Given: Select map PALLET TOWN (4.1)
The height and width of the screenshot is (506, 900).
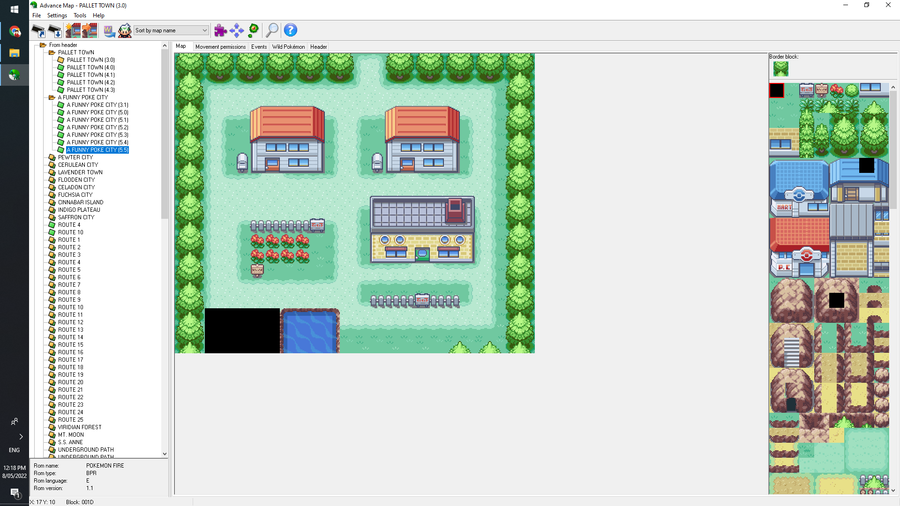Looking at the screenshot, I should (91, 75).
